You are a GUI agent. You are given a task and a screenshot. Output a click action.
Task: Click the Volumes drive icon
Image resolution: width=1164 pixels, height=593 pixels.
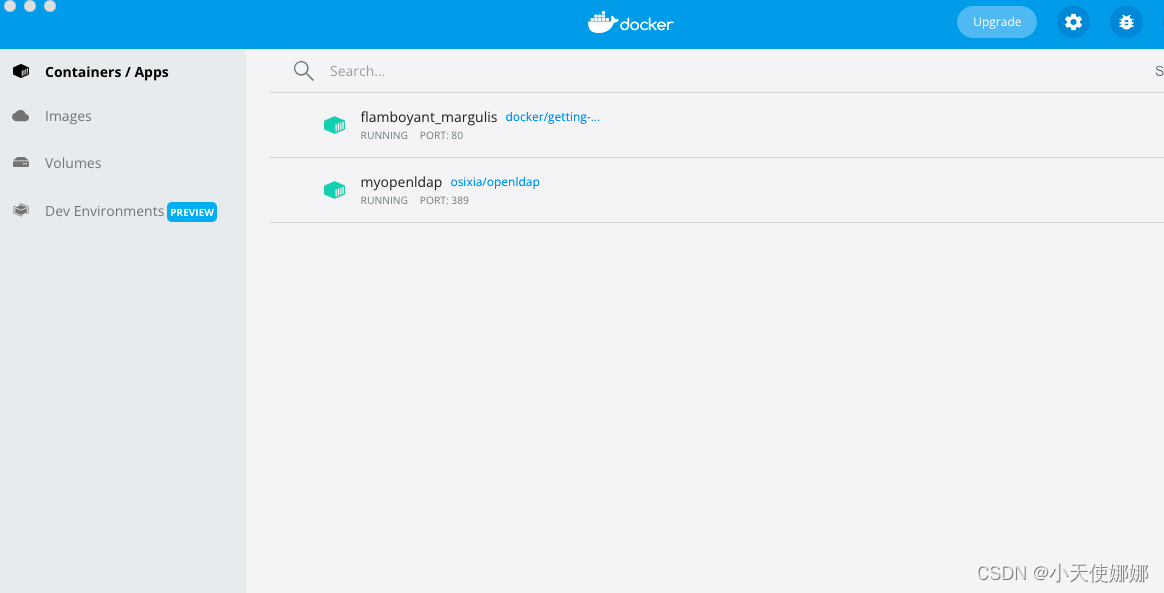(21, 163)
